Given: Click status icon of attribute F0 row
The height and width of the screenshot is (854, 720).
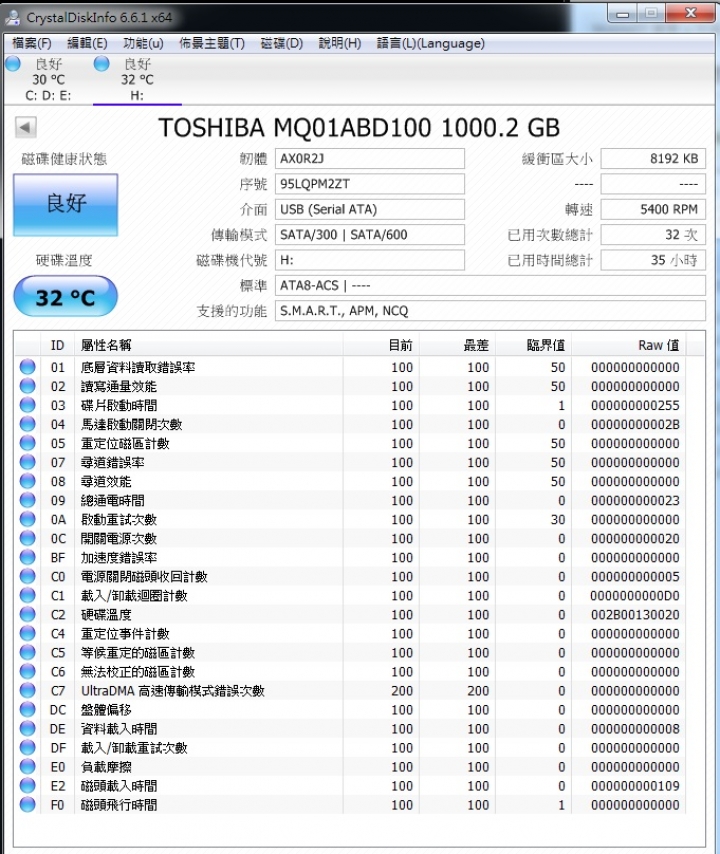Looking at the screenshot, I should pos(27,804).
